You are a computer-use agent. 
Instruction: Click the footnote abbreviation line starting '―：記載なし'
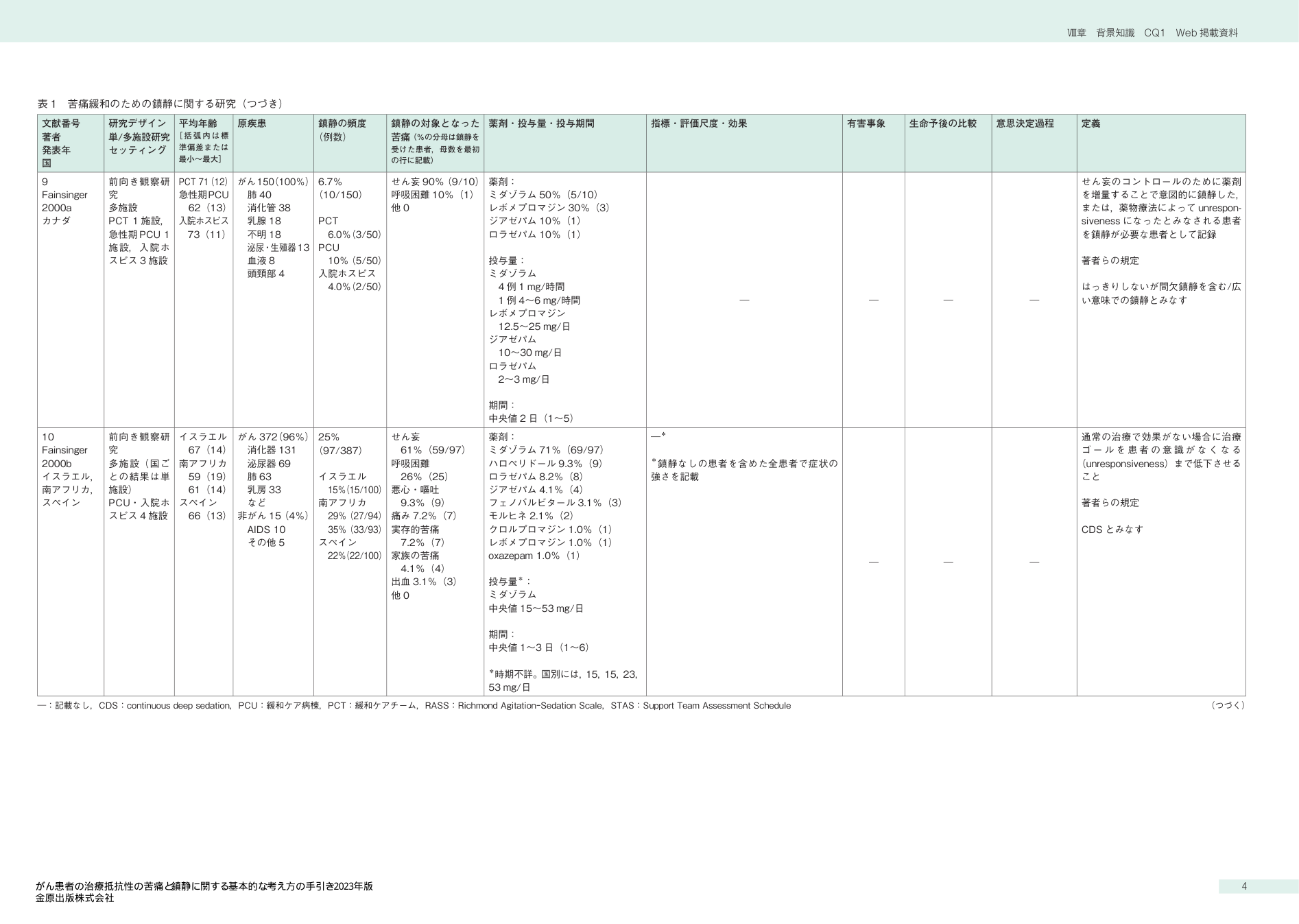[x=414, y=706]
